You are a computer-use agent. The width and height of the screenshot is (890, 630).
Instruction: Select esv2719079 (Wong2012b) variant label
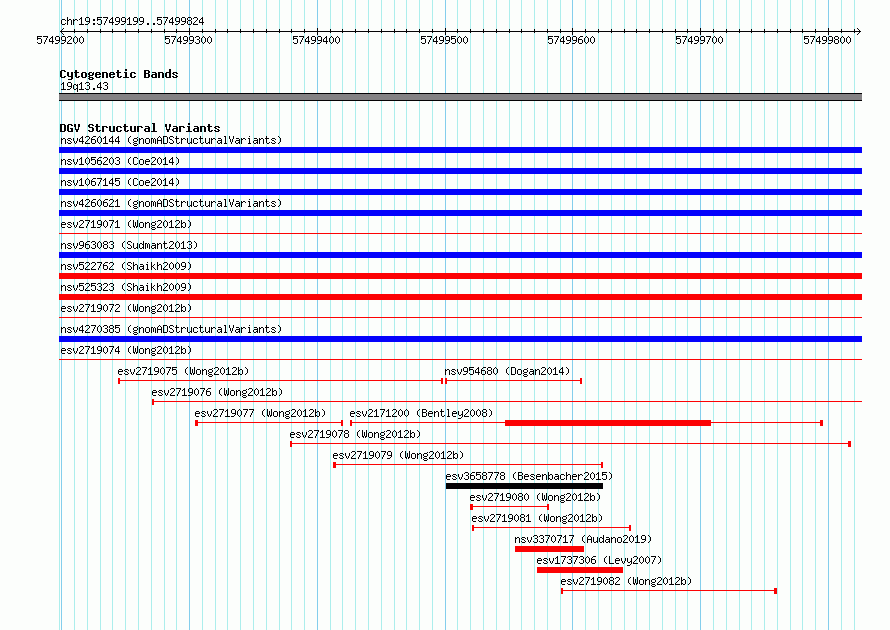[x=398, y=455]
